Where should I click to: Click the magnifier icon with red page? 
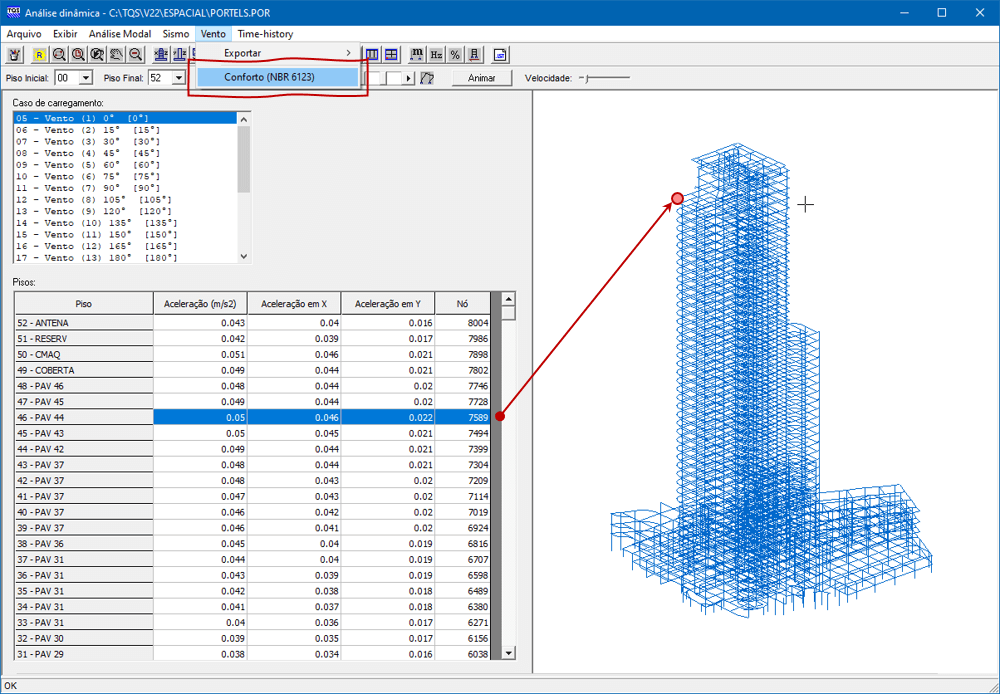pos(78,55)
